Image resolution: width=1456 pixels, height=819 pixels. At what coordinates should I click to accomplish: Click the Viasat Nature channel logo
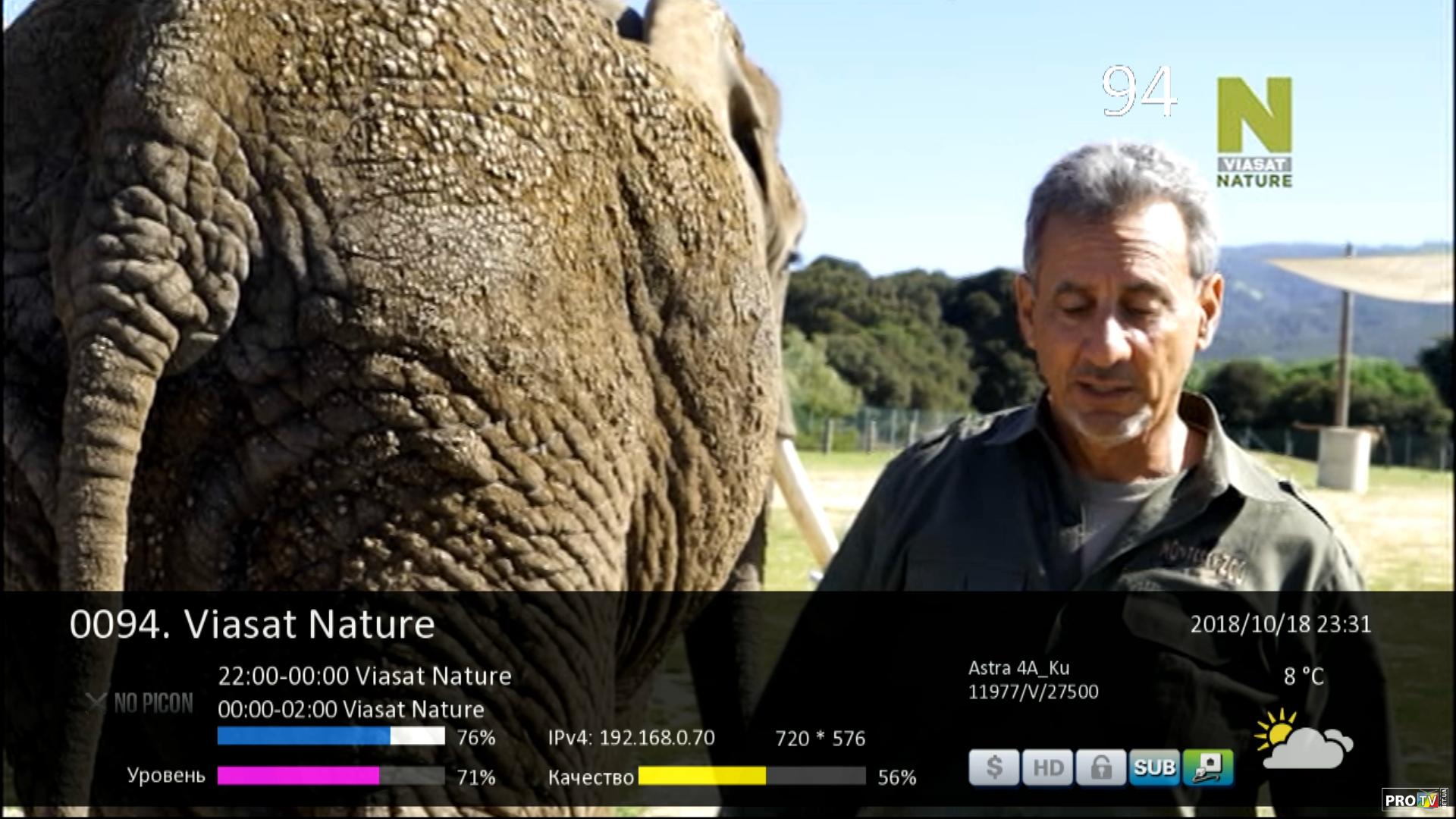click(x=1254, y=132)
